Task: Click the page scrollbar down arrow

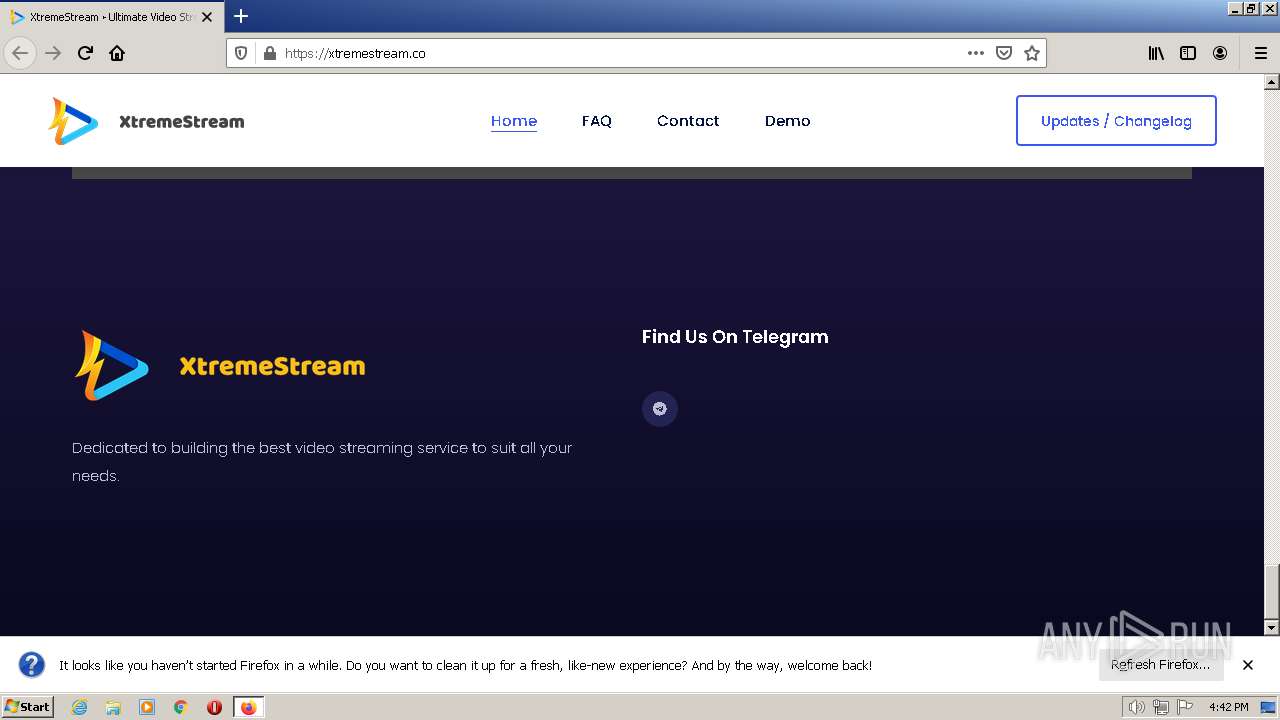Action: coord(1272,628)
